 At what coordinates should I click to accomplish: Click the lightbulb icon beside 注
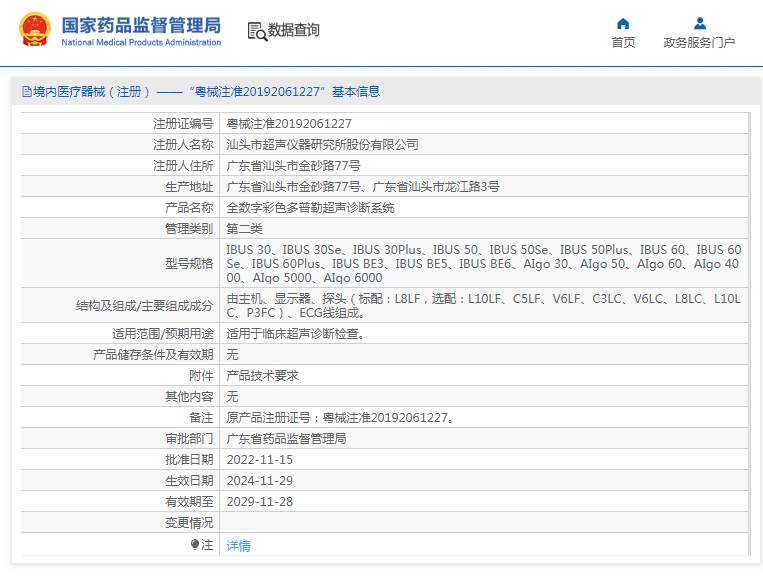click(x=195, y=545)
